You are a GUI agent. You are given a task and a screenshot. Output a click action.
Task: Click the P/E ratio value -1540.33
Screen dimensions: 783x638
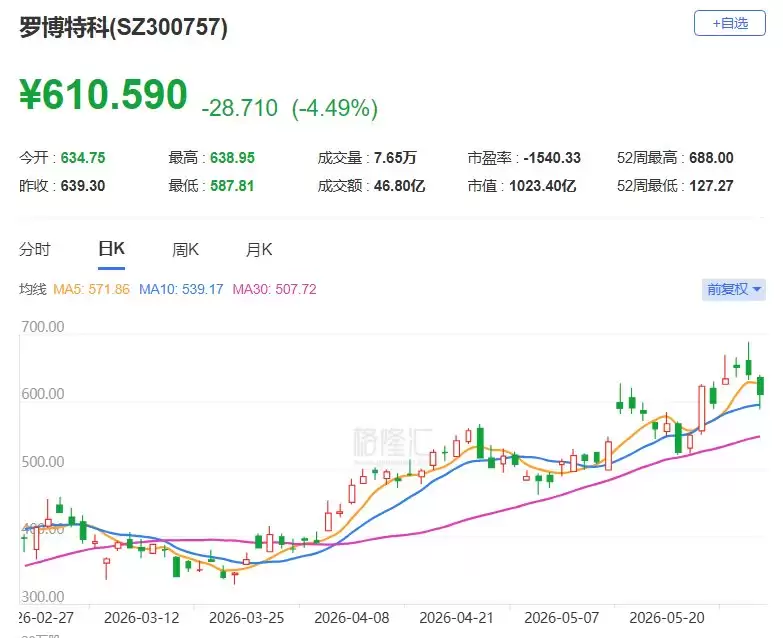click(x=552, y=158)
